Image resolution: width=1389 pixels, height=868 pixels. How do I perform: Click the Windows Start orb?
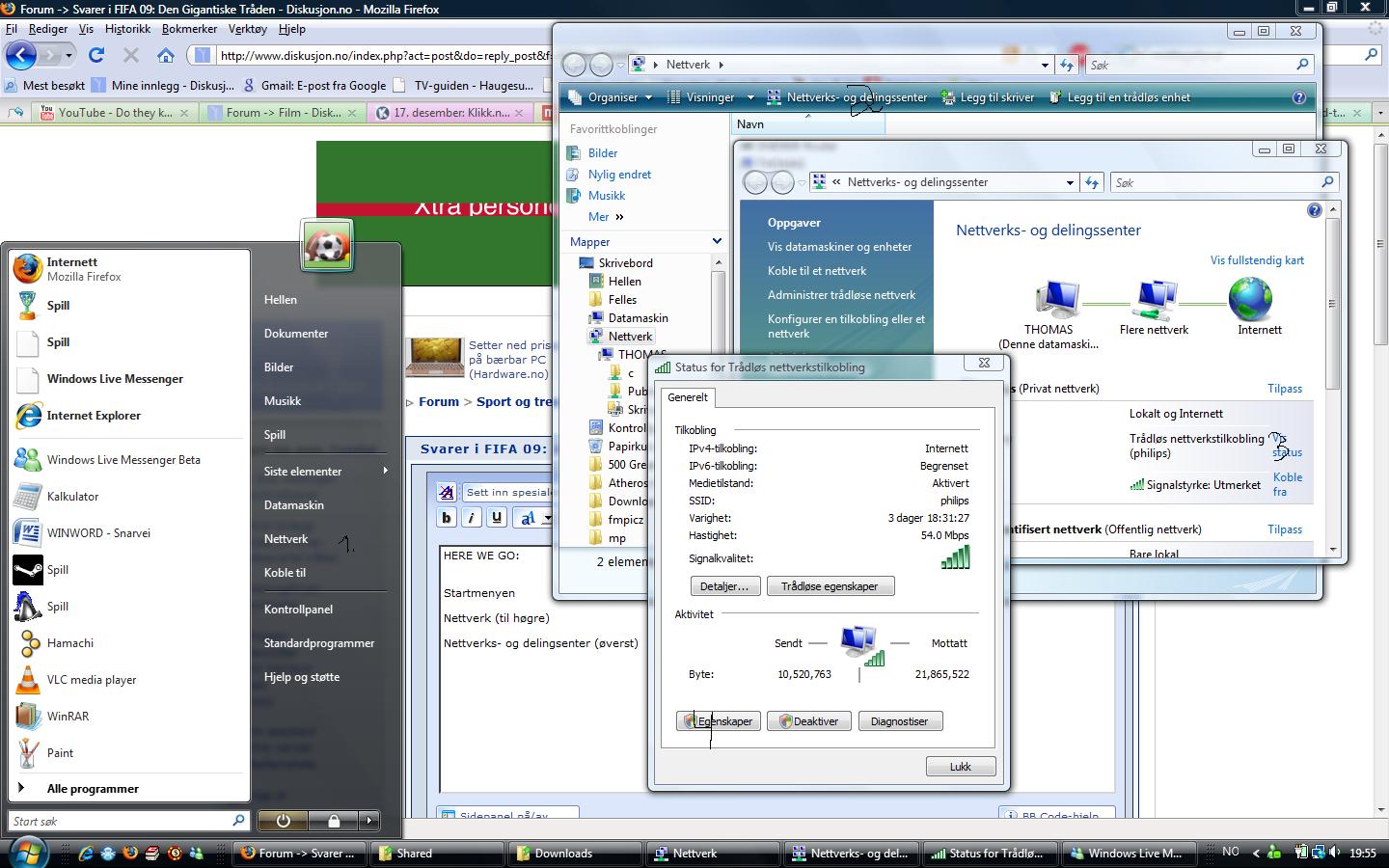pyautogui.click(x=27, y=852)
